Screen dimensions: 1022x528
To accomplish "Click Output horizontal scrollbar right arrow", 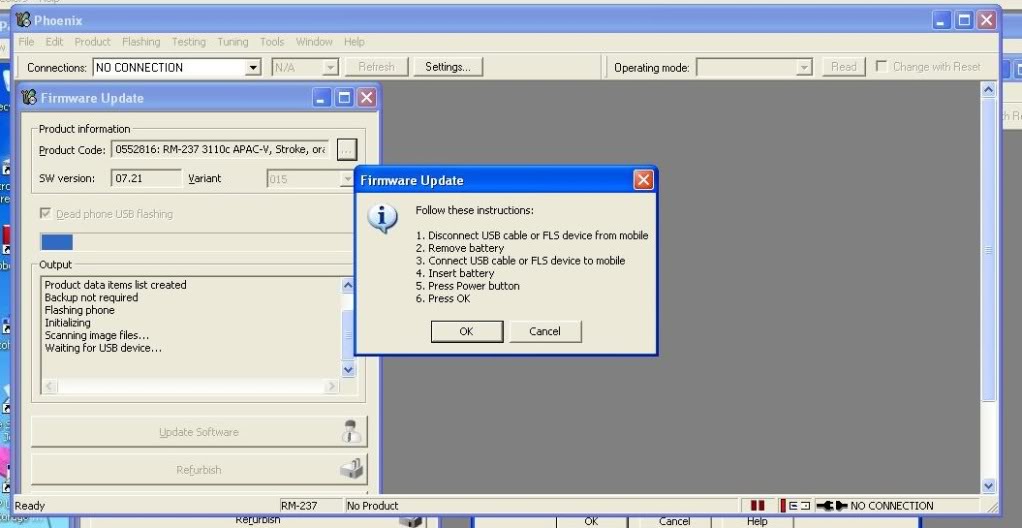I will click(x=332, y=386).
